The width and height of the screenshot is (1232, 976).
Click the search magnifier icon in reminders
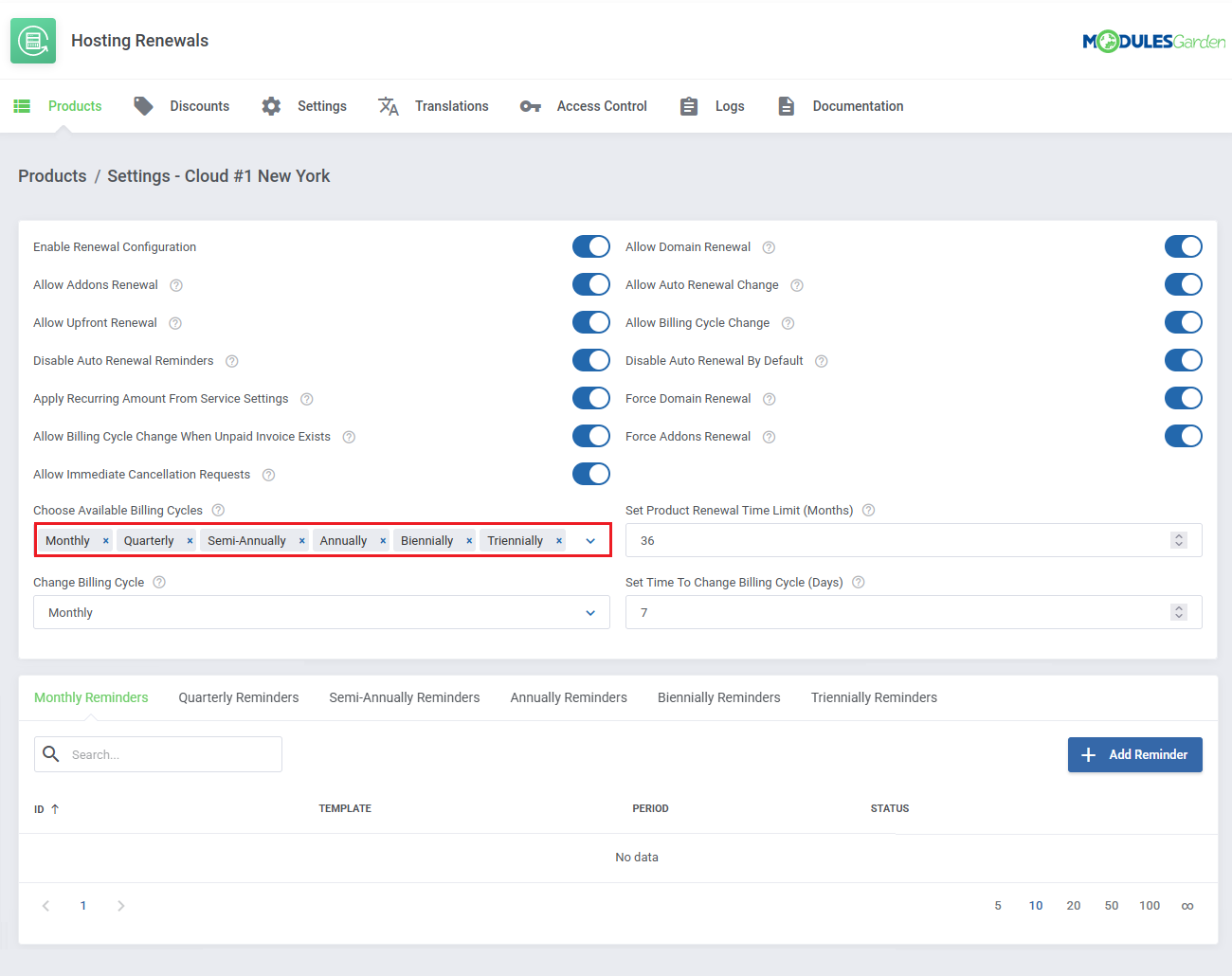click(51, 754)
